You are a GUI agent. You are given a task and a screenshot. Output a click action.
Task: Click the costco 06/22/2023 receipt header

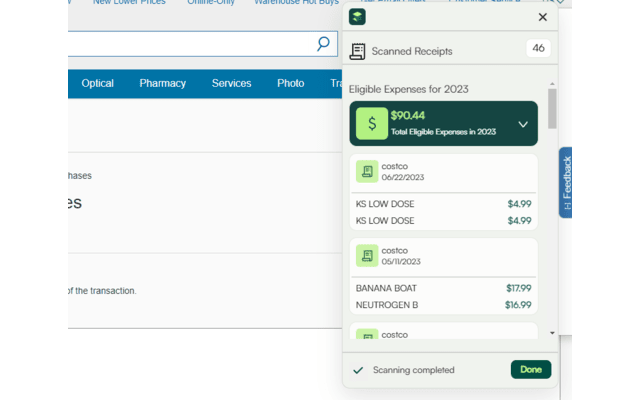click(x=443, y=172)
